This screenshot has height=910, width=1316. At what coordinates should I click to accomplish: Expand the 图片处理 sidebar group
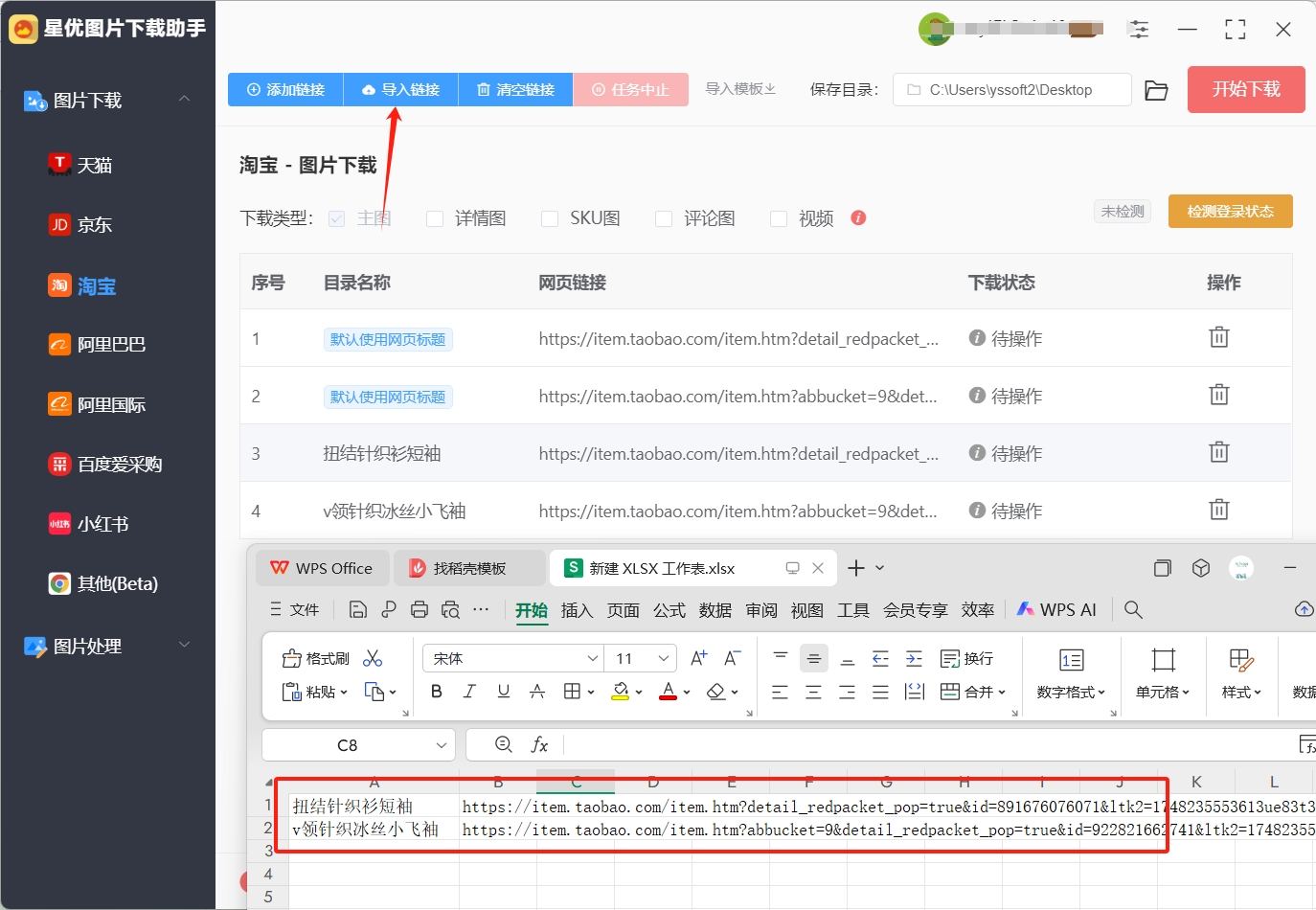(184, 645)
